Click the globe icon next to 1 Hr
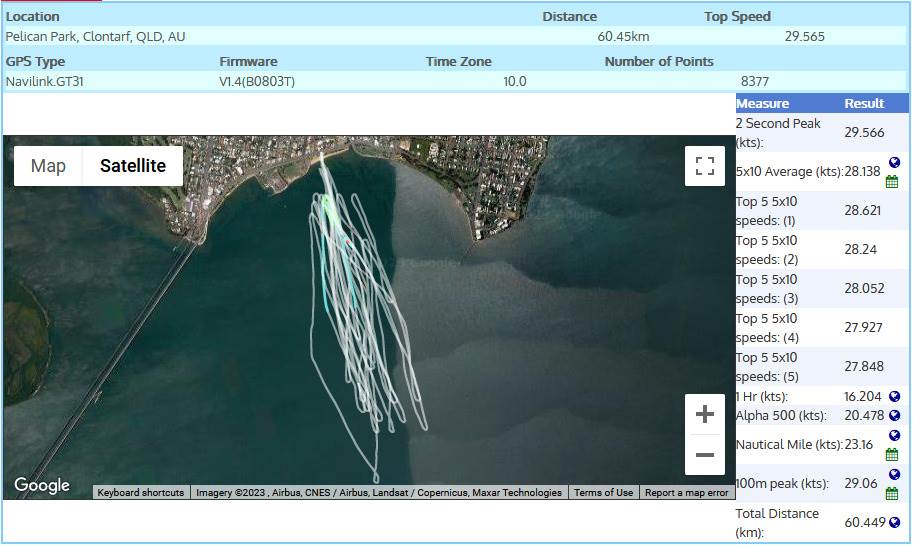915x547 pixels. coord(894,397)
